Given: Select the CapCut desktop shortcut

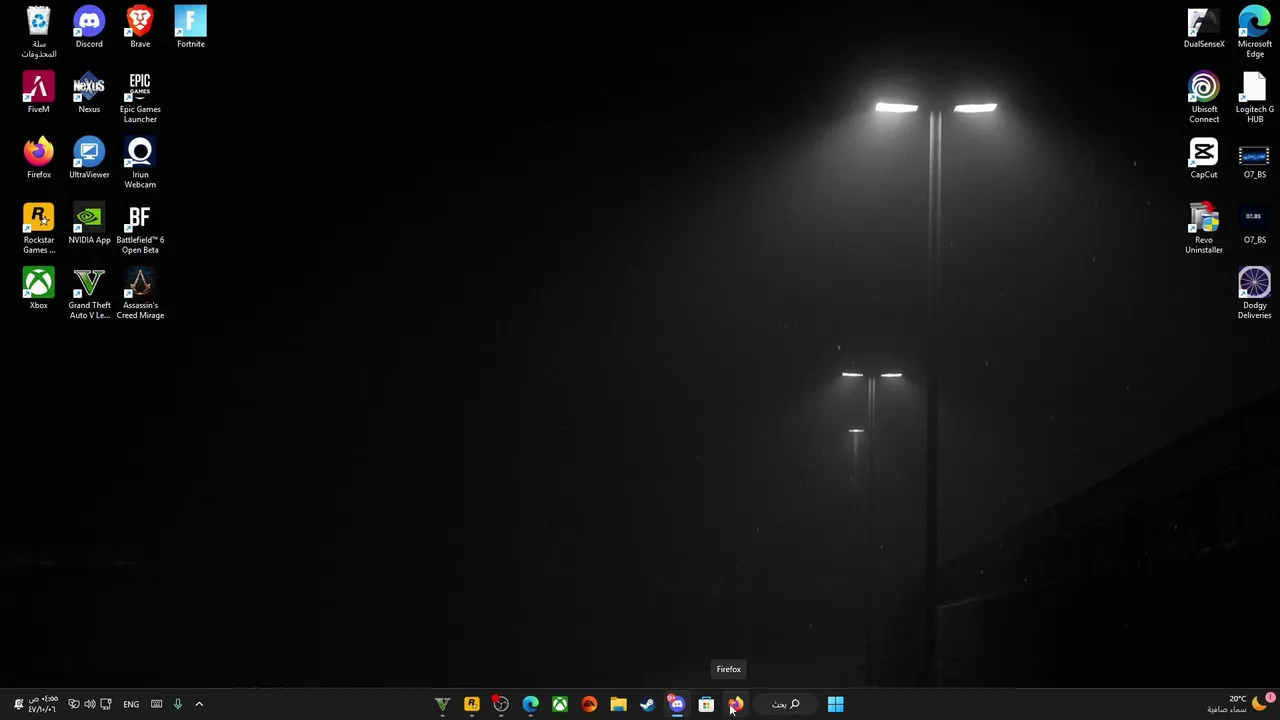Looking at the screenshot, I should [x=1204, y=158].
